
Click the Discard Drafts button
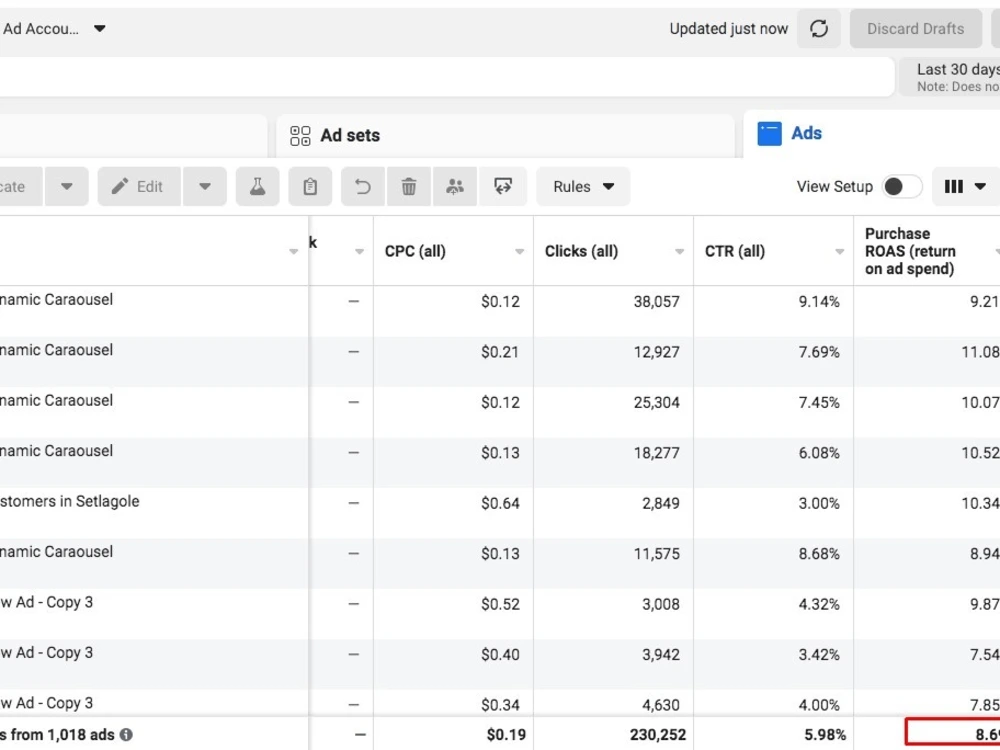[915, 29]
